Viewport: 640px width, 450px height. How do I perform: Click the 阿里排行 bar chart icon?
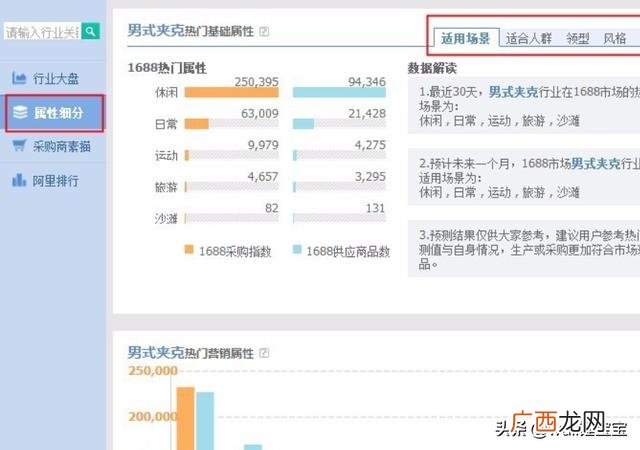19,180
